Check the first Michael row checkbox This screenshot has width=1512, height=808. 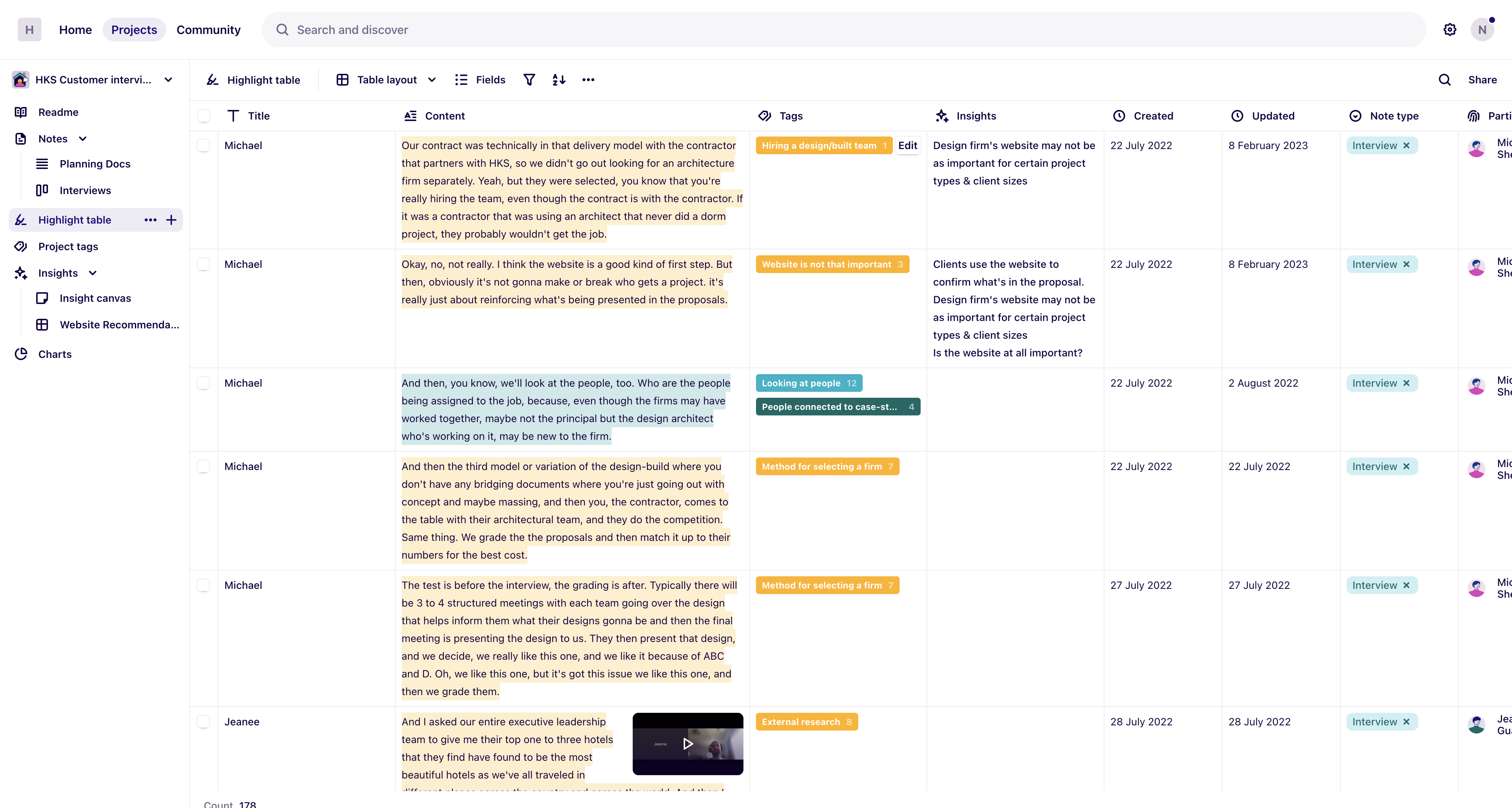[204, 145]
